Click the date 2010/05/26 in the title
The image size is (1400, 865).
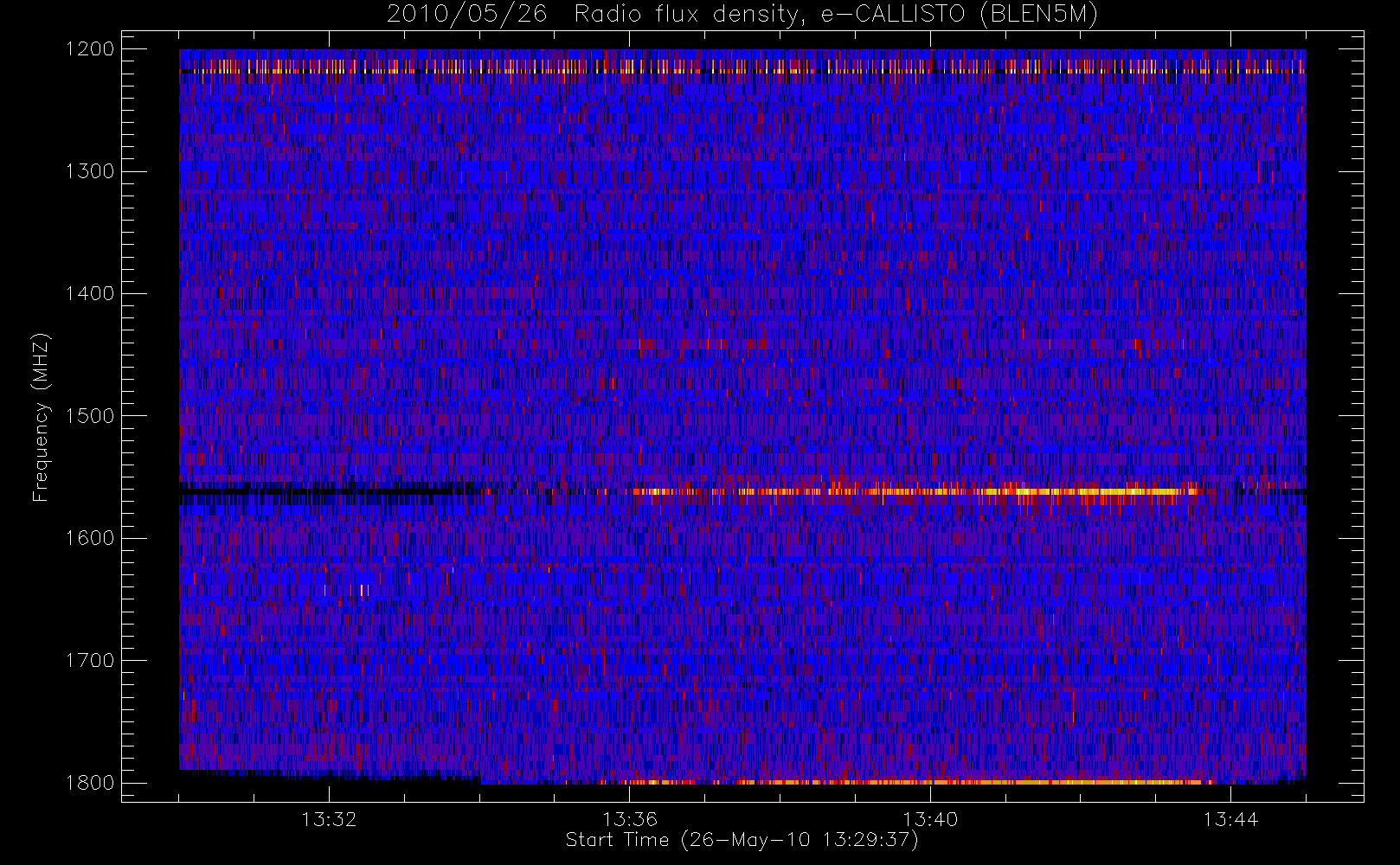(x=466, y=15)
